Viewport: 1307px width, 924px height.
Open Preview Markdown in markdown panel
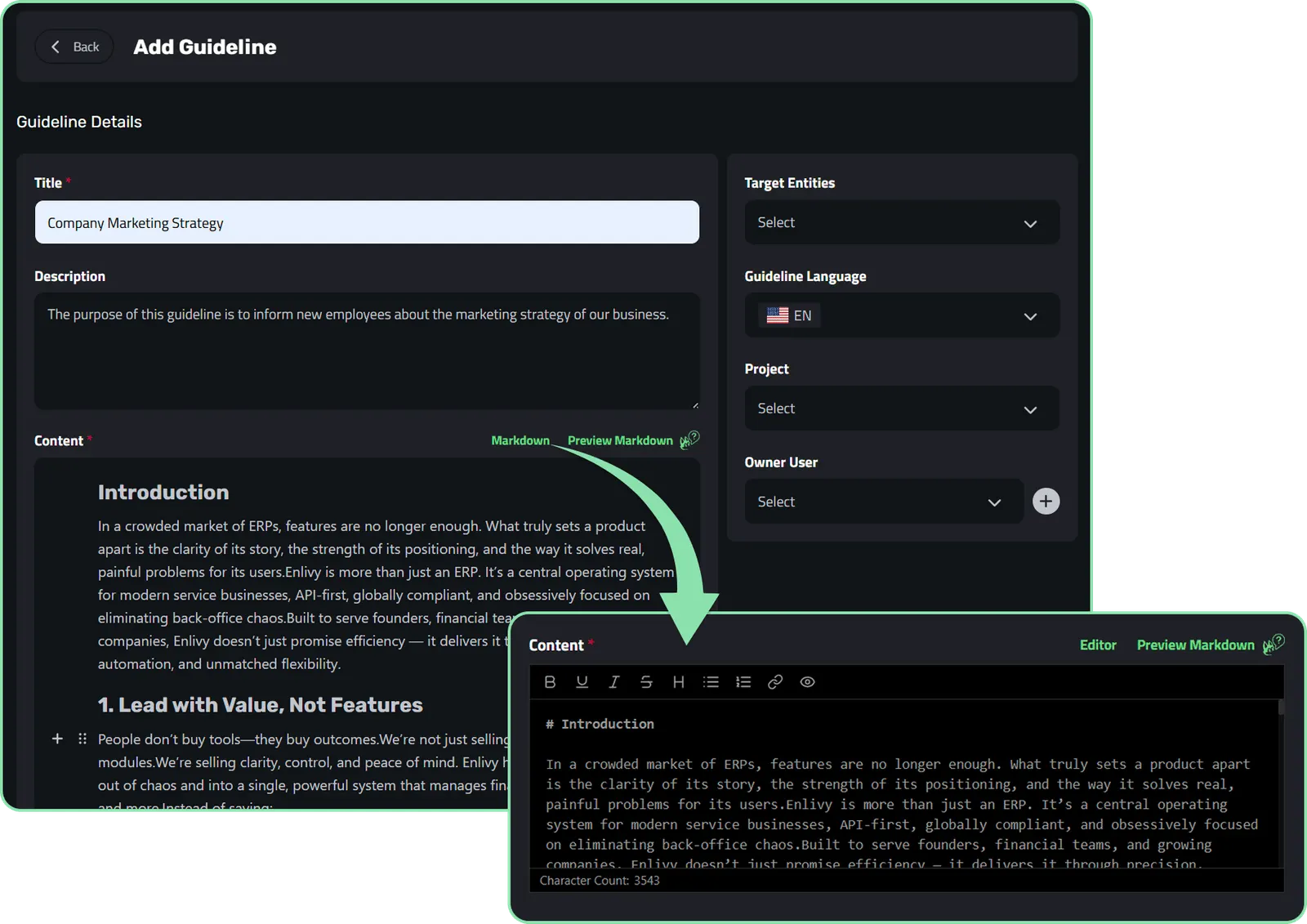[x=1195, y=645]
